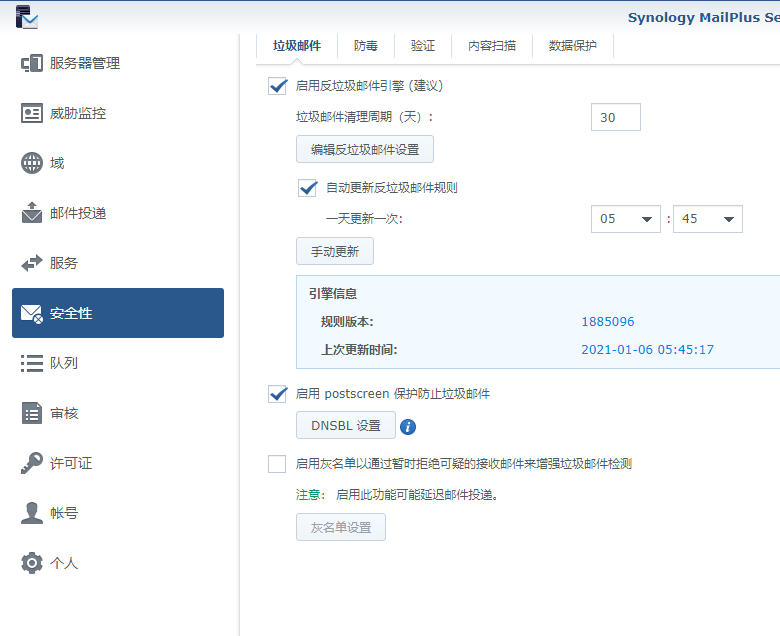Open 服务 arrows icon
Image resolution: width=780 pixels, height=636 pixels.
(x=32, y=263)
